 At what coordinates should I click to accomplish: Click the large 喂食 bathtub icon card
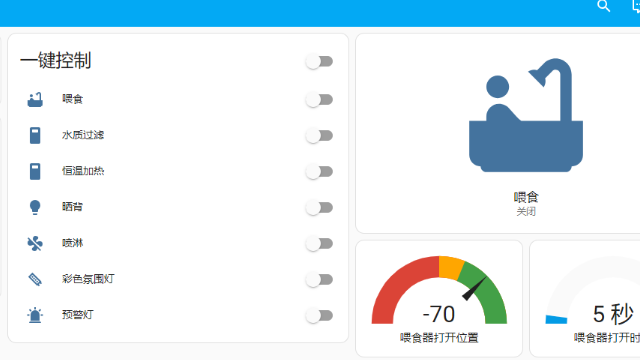point(526,116)
